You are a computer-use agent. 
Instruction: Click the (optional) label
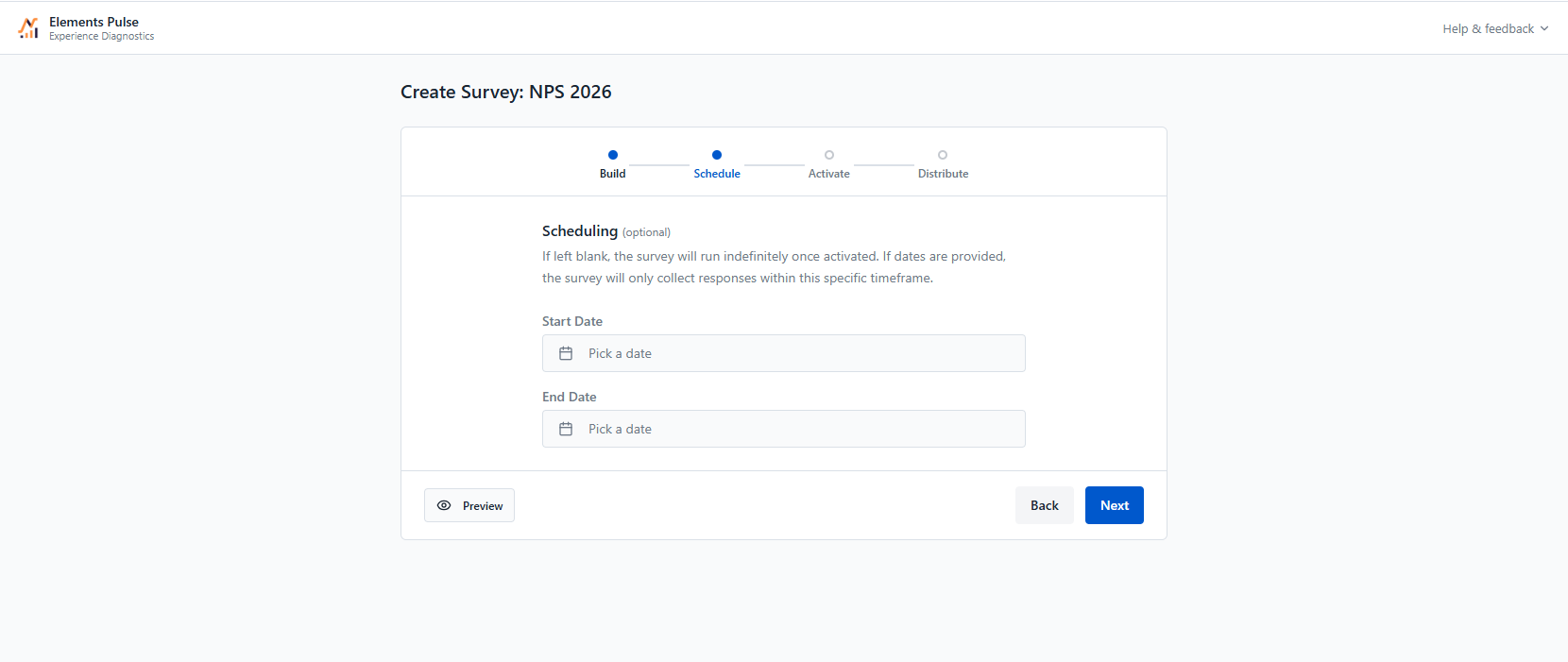pos(646,232)
